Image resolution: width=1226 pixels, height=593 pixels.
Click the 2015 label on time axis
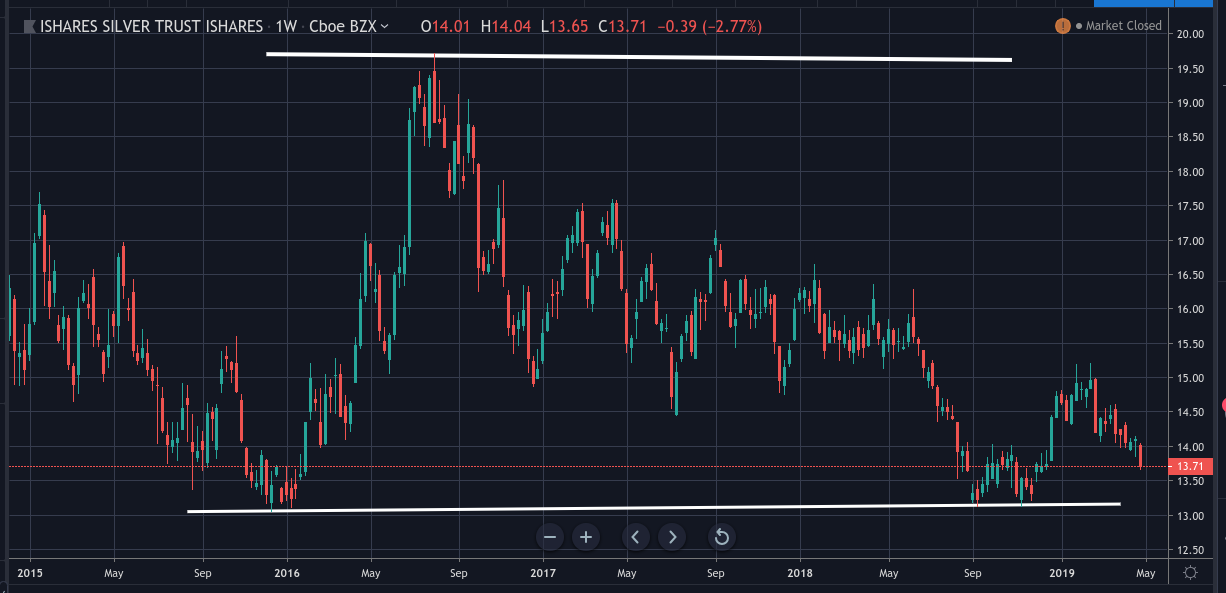(x=29, y=573)
